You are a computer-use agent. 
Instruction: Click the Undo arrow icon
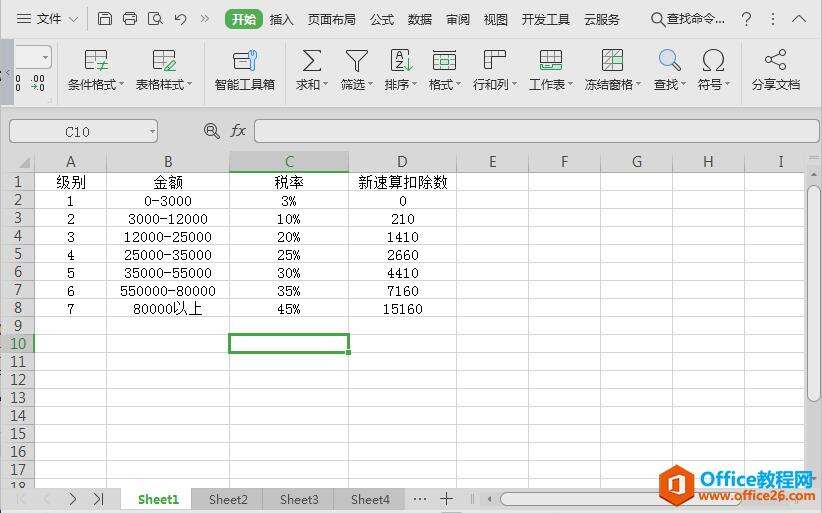coord(180,19)
